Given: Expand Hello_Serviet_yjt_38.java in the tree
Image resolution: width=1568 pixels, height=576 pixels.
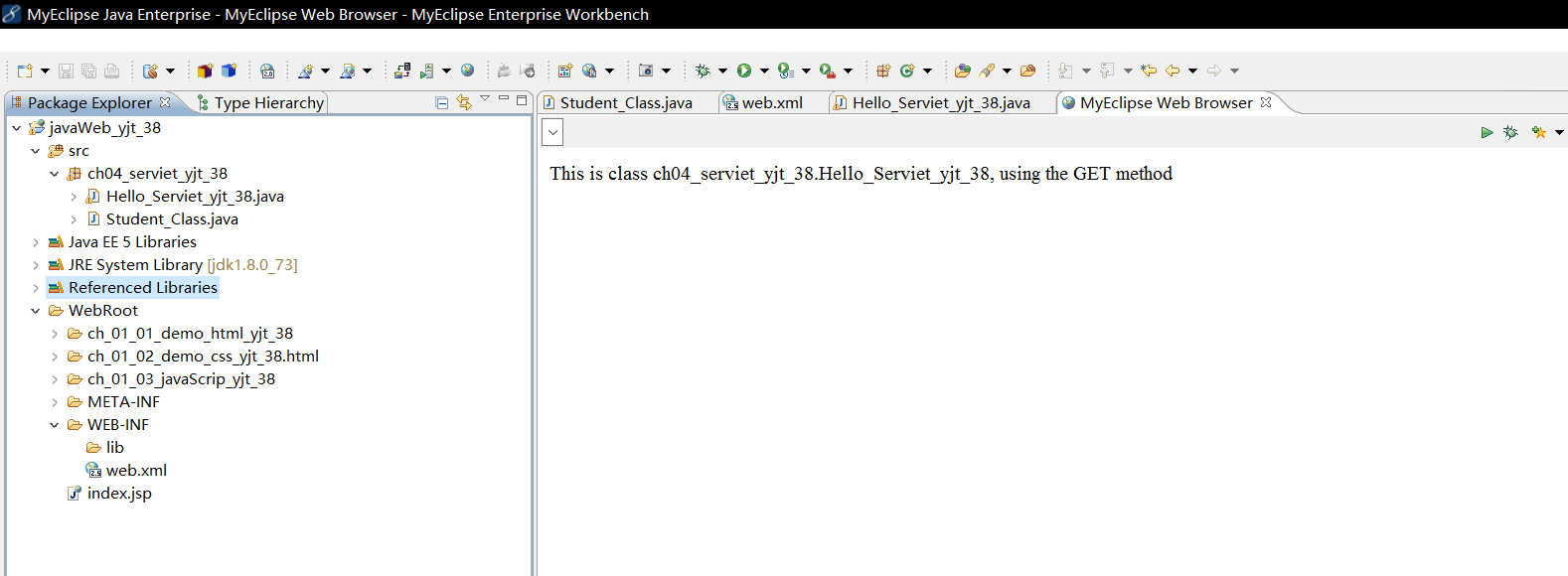Looking at the screenshot, I should (74, 197).
